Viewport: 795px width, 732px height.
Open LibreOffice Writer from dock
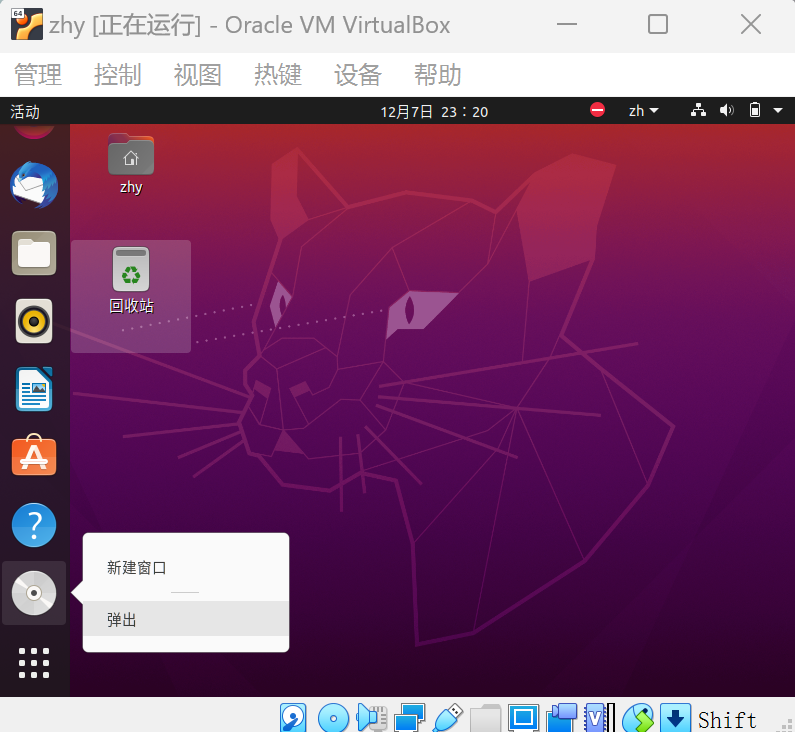(x=34, y=389)
